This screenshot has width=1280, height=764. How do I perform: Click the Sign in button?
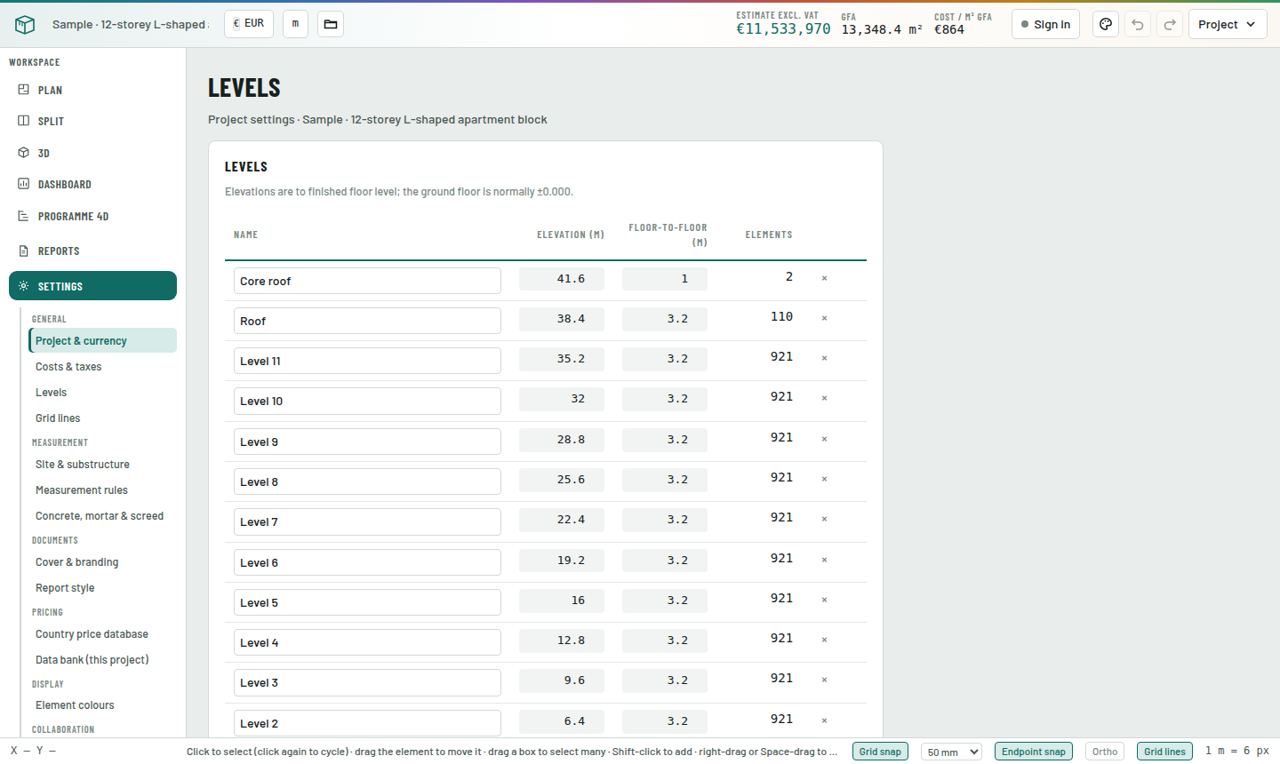[x=1045, y=24]
